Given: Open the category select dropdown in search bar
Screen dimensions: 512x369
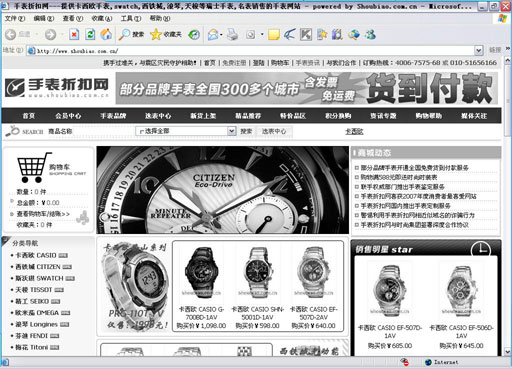Looking at the screenshot, I should [186, 131].
